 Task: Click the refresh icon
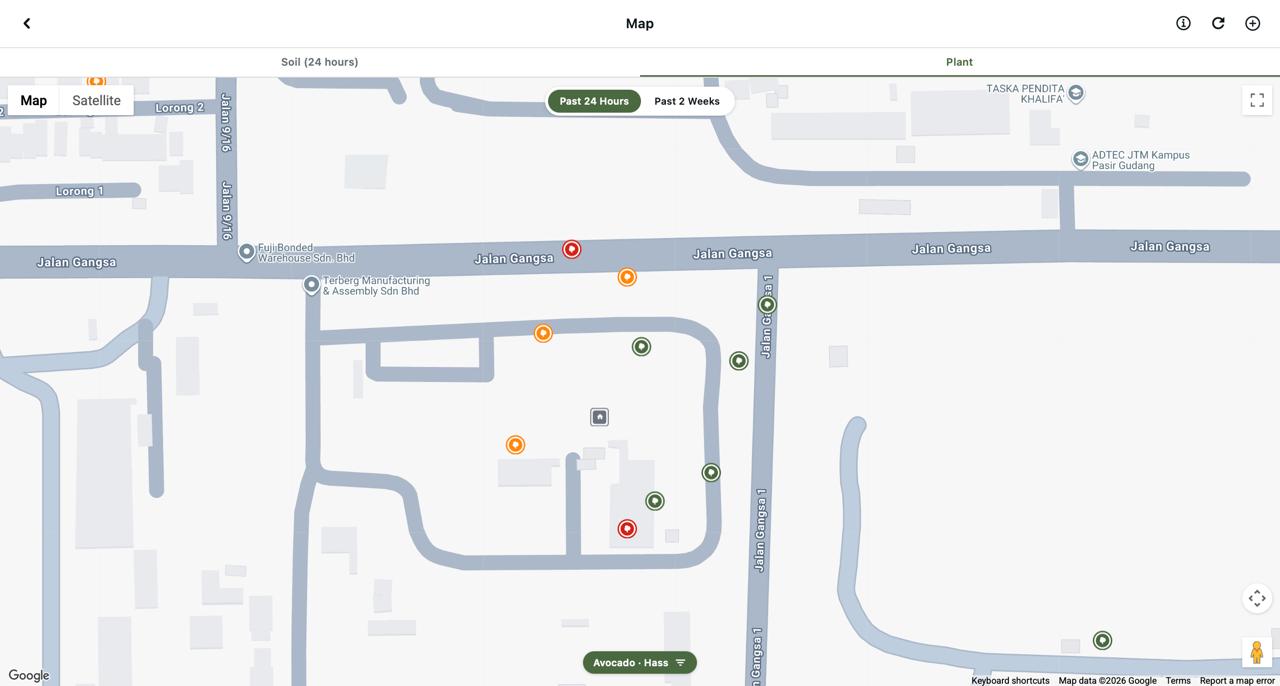1218,23
